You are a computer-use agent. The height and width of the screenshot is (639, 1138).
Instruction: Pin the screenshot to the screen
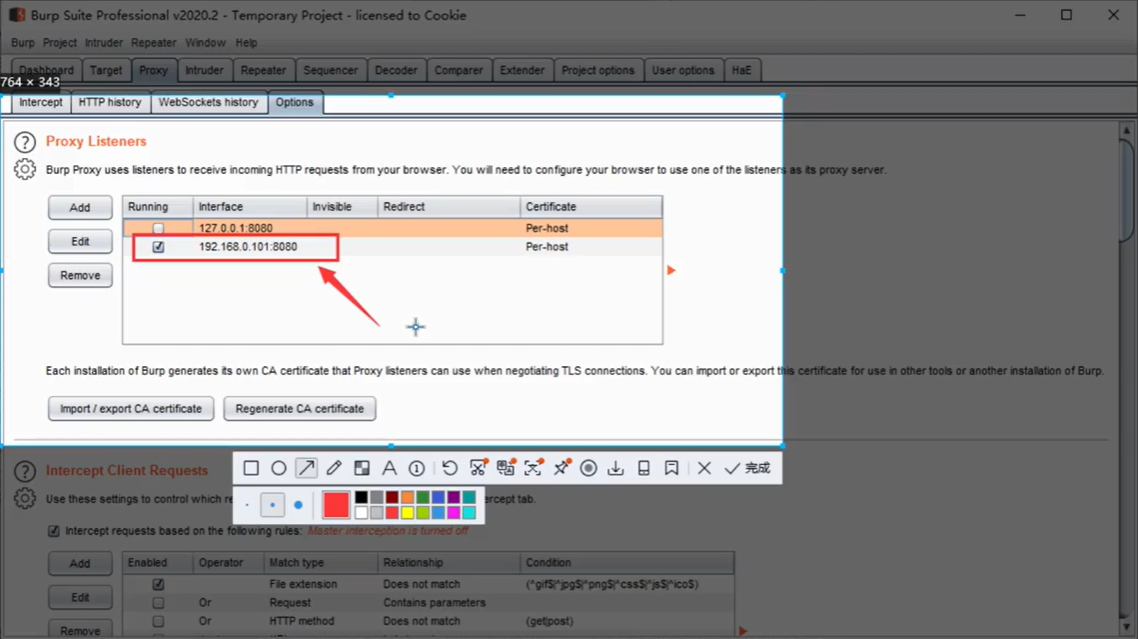(561, 468)
